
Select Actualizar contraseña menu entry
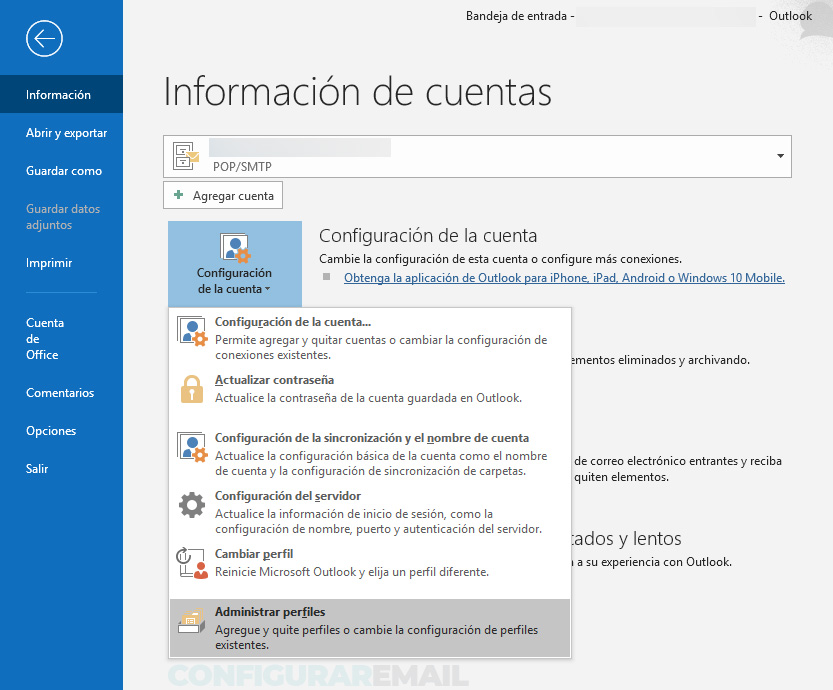click(x=370, y=396)
